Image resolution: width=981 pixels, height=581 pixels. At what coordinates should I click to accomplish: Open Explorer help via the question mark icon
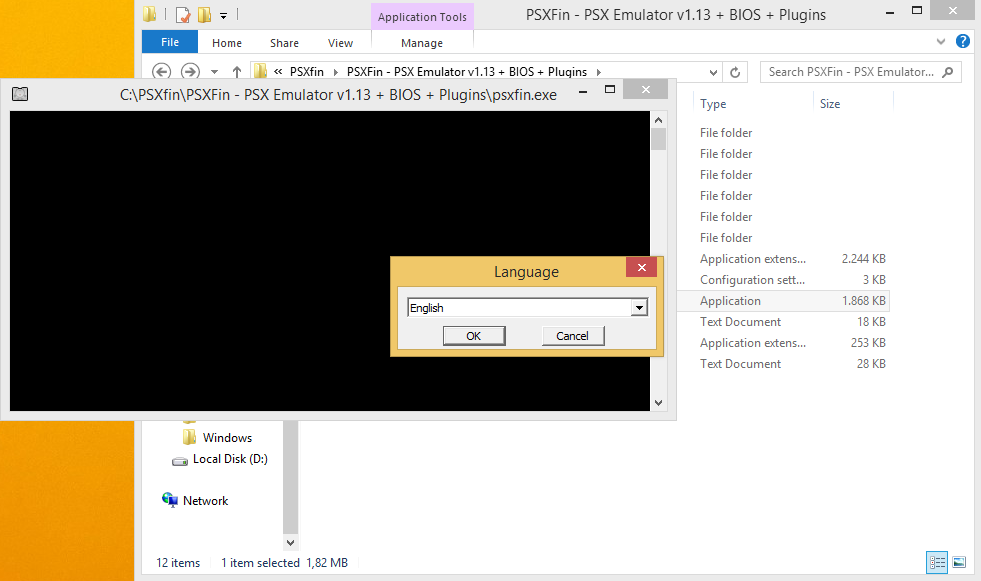tap(962, 41)
